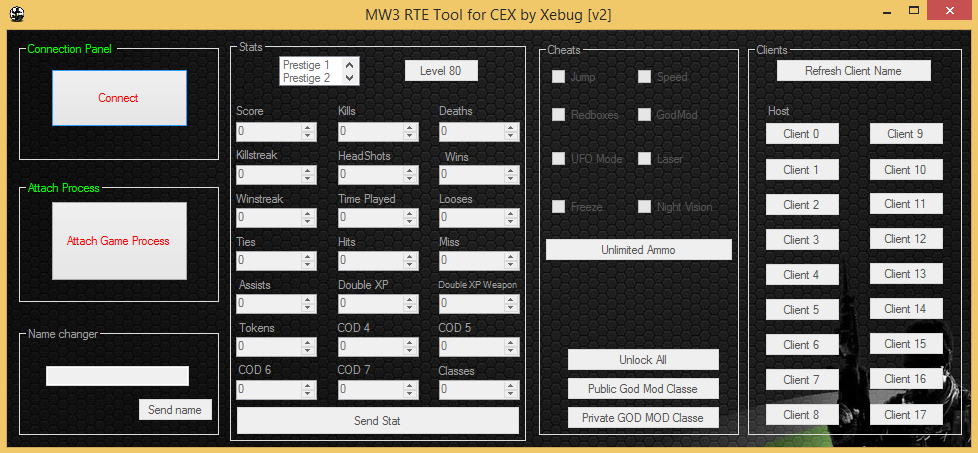
Task: Enable the GodMod checkbox
Action: [x=644, y=115]
